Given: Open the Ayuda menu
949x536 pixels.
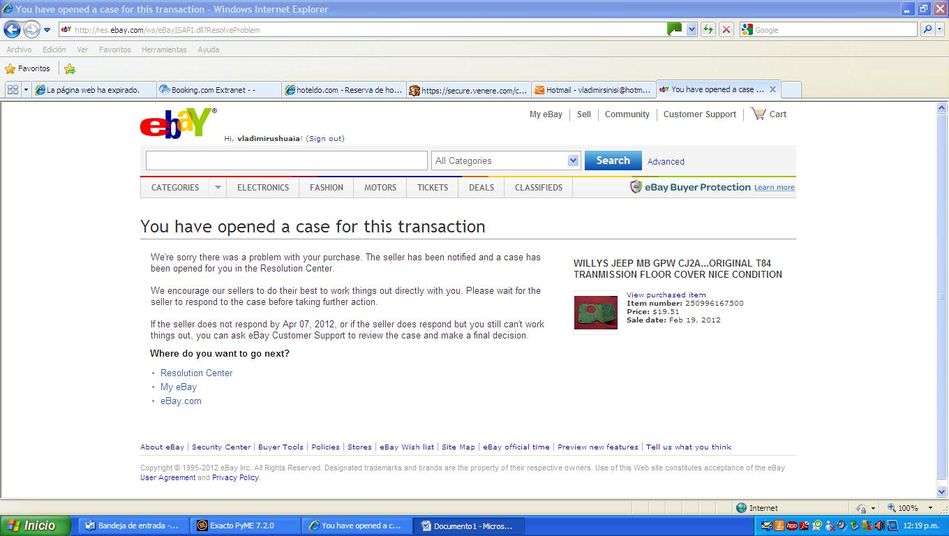Looking at the screenshot, I should pyautogui.click(x=208, y=50).
